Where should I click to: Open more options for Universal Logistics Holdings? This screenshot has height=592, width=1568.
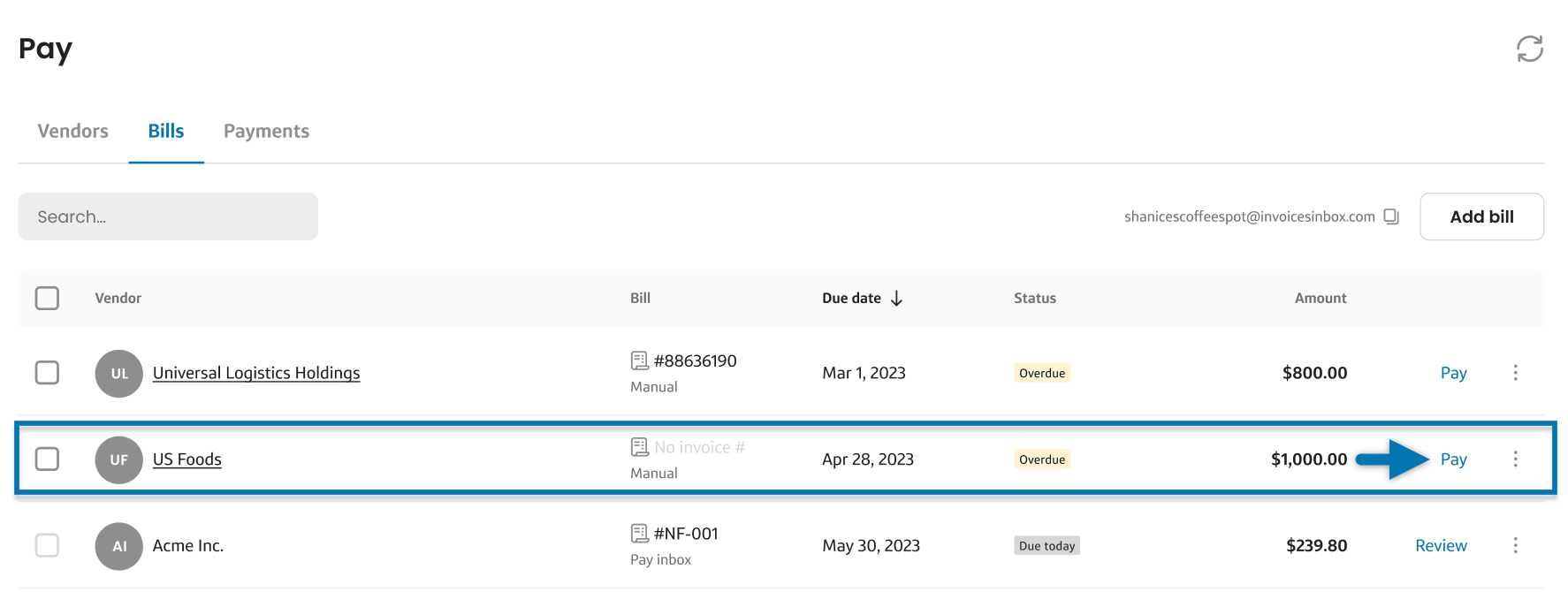[x=1515, y=373]
